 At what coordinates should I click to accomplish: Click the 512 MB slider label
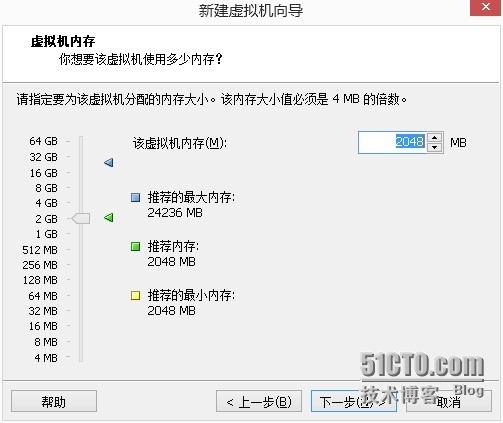coord(40,250)
